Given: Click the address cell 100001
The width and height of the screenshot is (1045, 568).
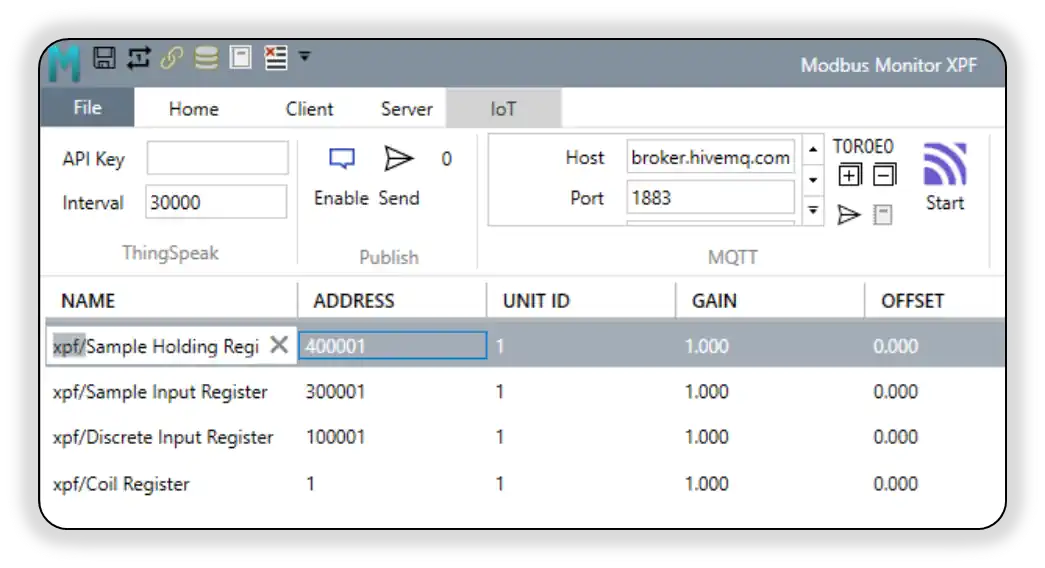Looking at the screenshot, I should (x=335, y=437).
